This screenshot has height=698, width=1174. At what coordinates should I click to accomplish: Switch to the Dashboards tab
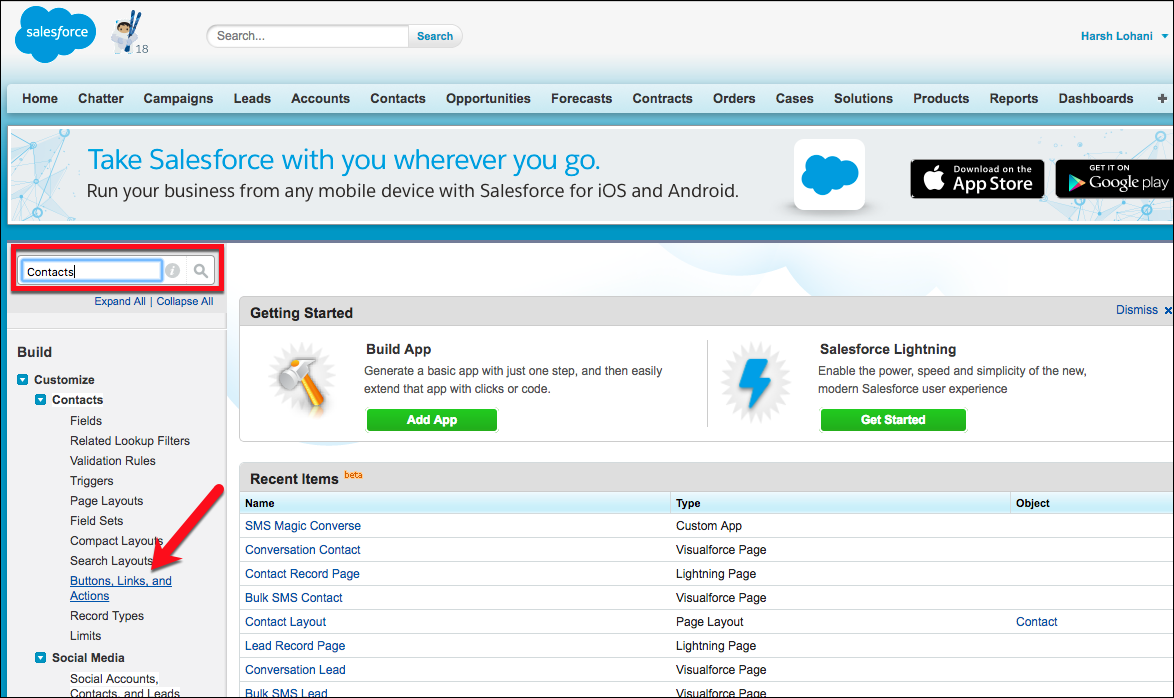click(1096, 98)
